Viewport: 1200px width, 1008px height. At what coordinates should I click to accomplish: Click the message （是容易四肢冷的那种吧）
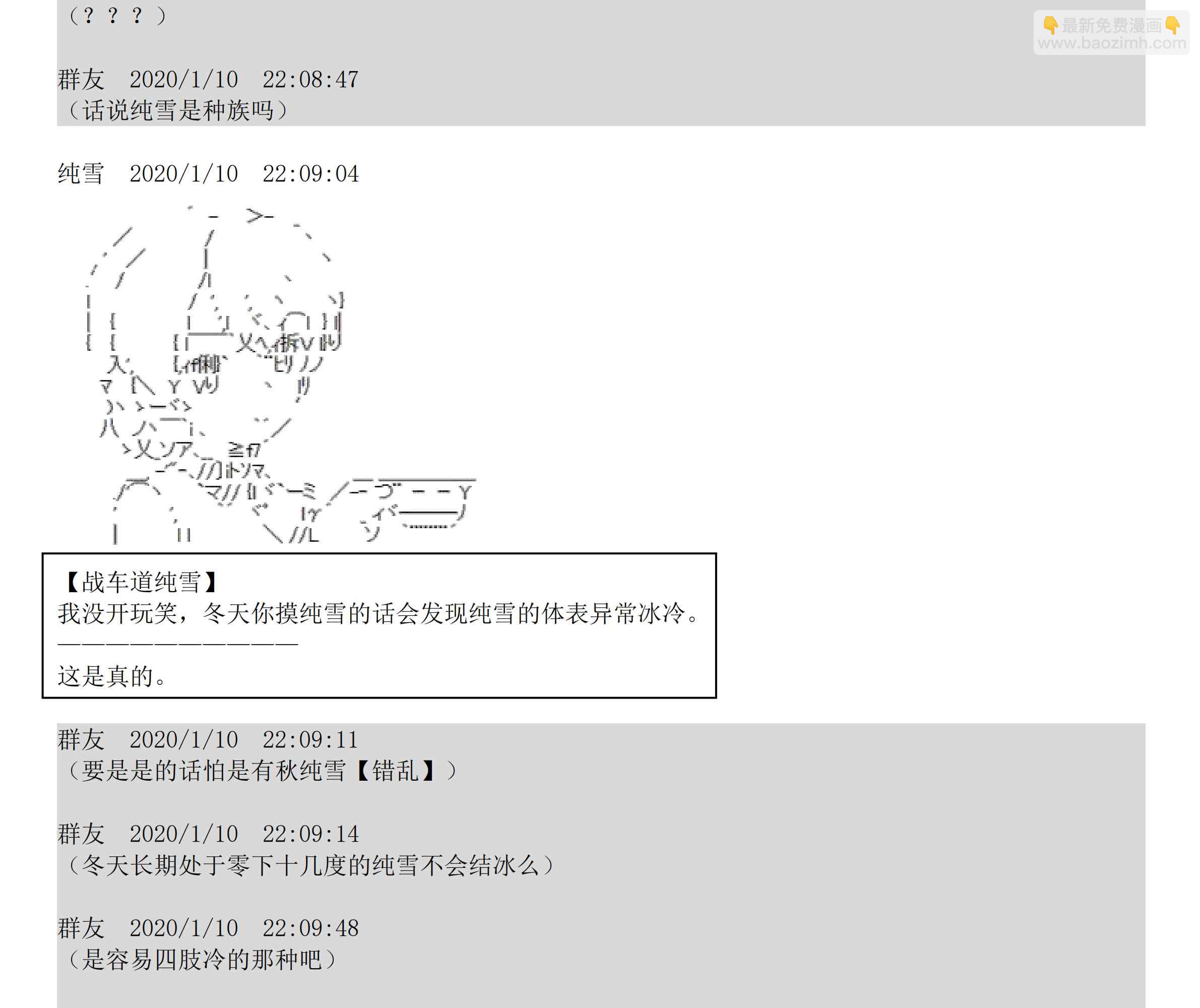coord(202,960)
